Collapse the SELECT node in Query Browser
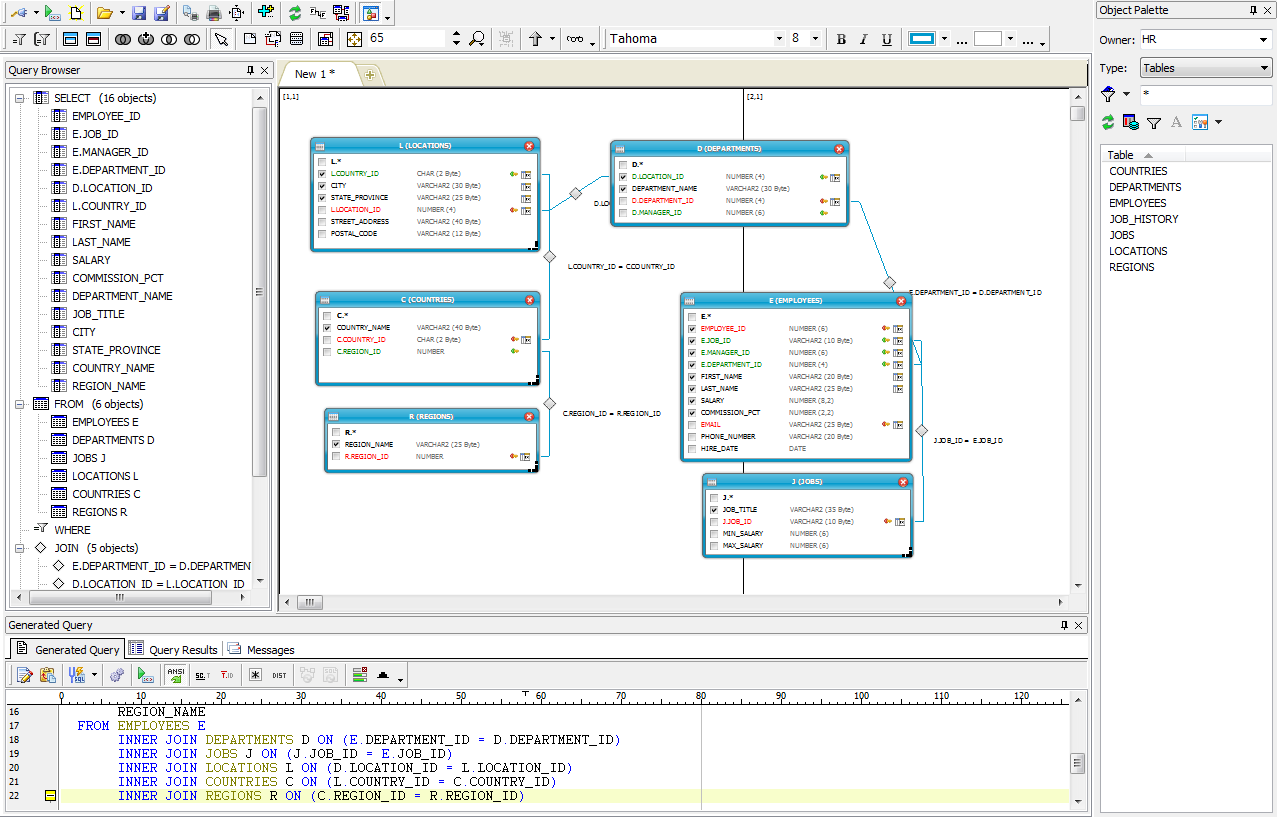This screenshot has width=1277, height=817. point(20,98)
